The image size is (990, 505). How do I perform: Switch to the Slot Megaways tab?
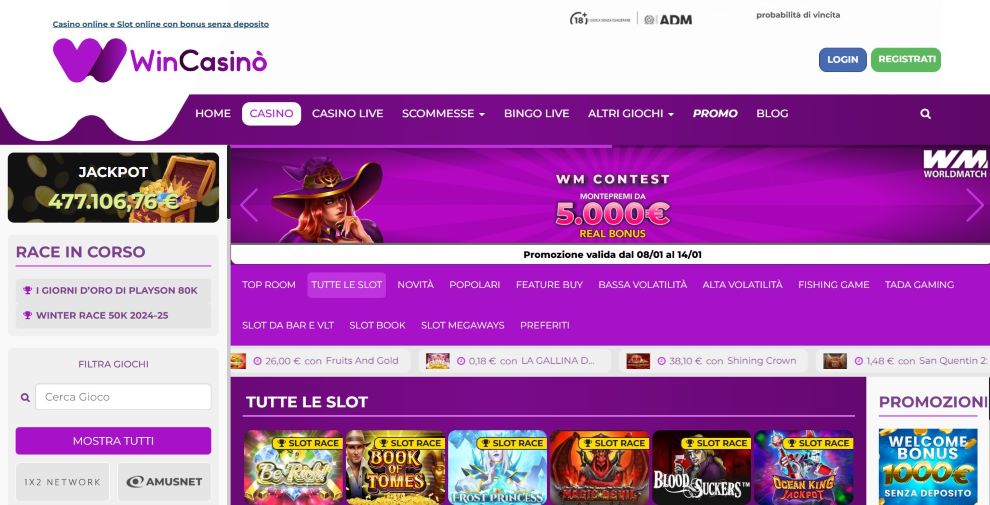click(x=463, y=325)
